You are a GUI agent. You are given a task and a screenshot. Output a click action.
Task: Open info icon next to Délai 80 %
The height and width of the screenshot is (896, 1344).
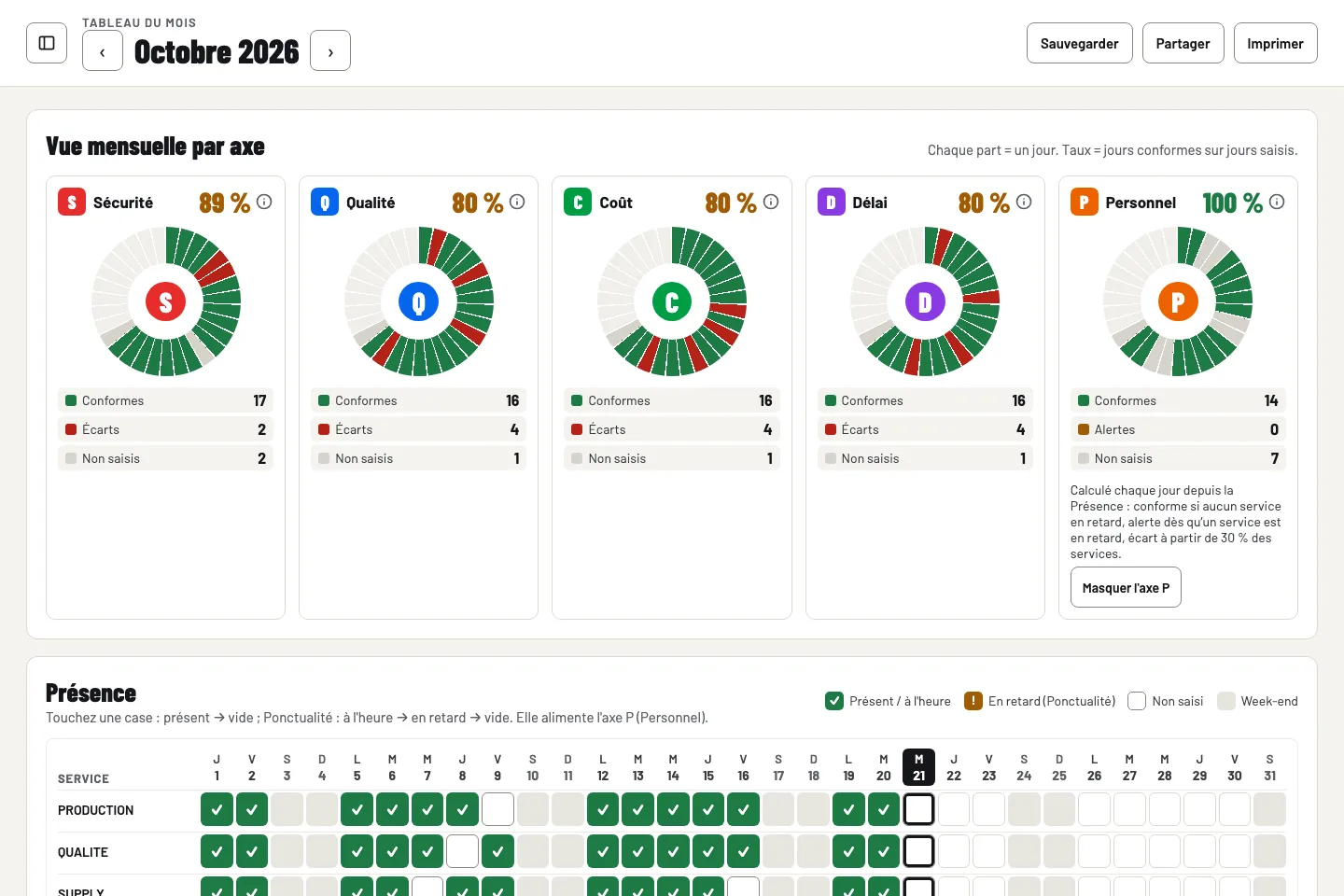click(1024, 202)
